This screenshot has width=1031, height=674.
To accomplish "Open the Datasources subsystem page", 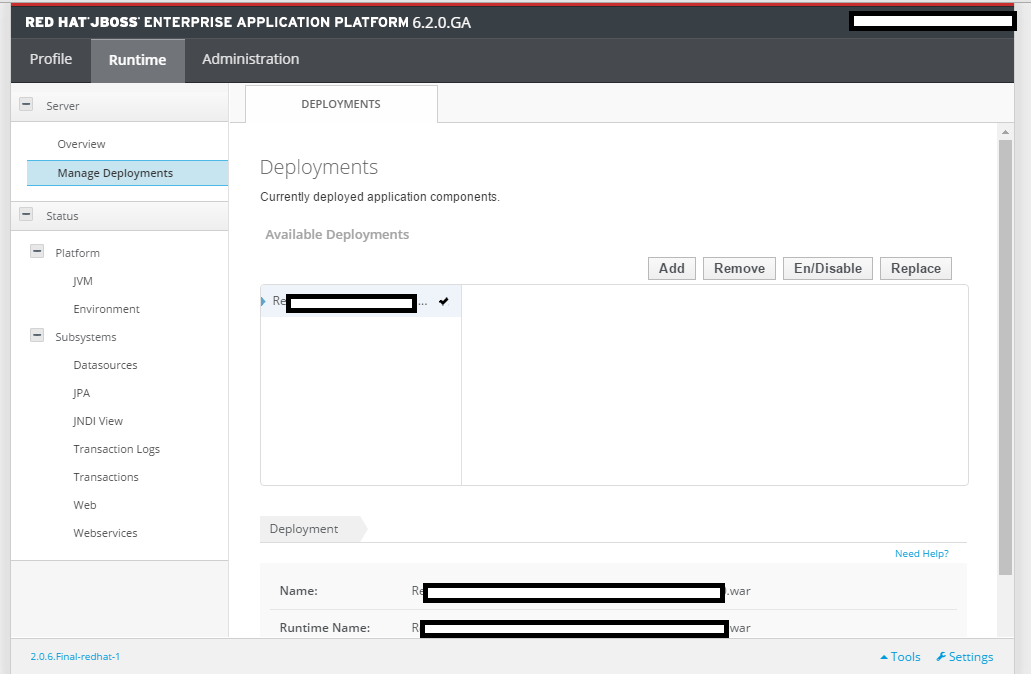I will 103,364.
